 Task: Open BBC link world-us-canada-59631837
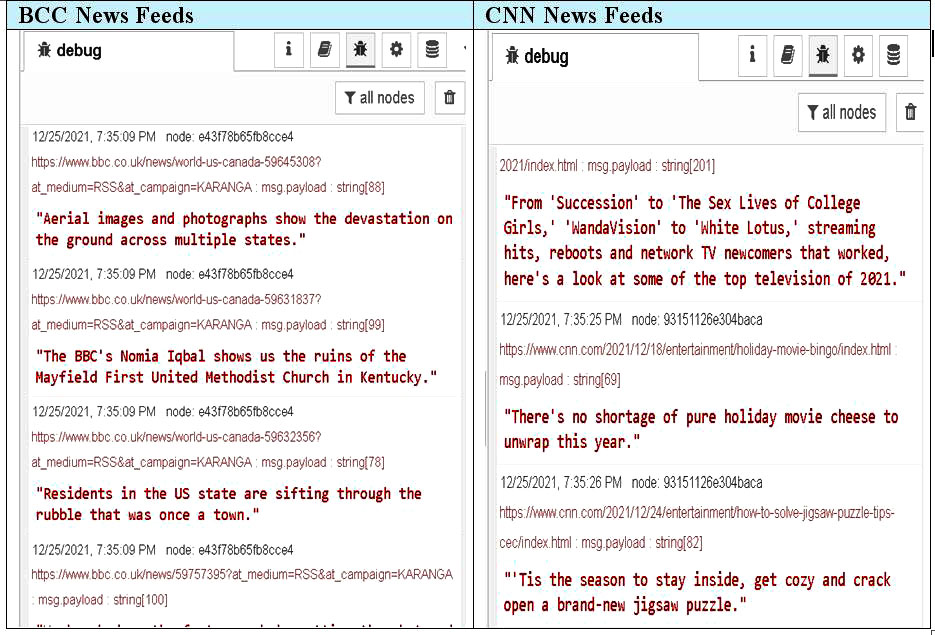coord(177,299)
